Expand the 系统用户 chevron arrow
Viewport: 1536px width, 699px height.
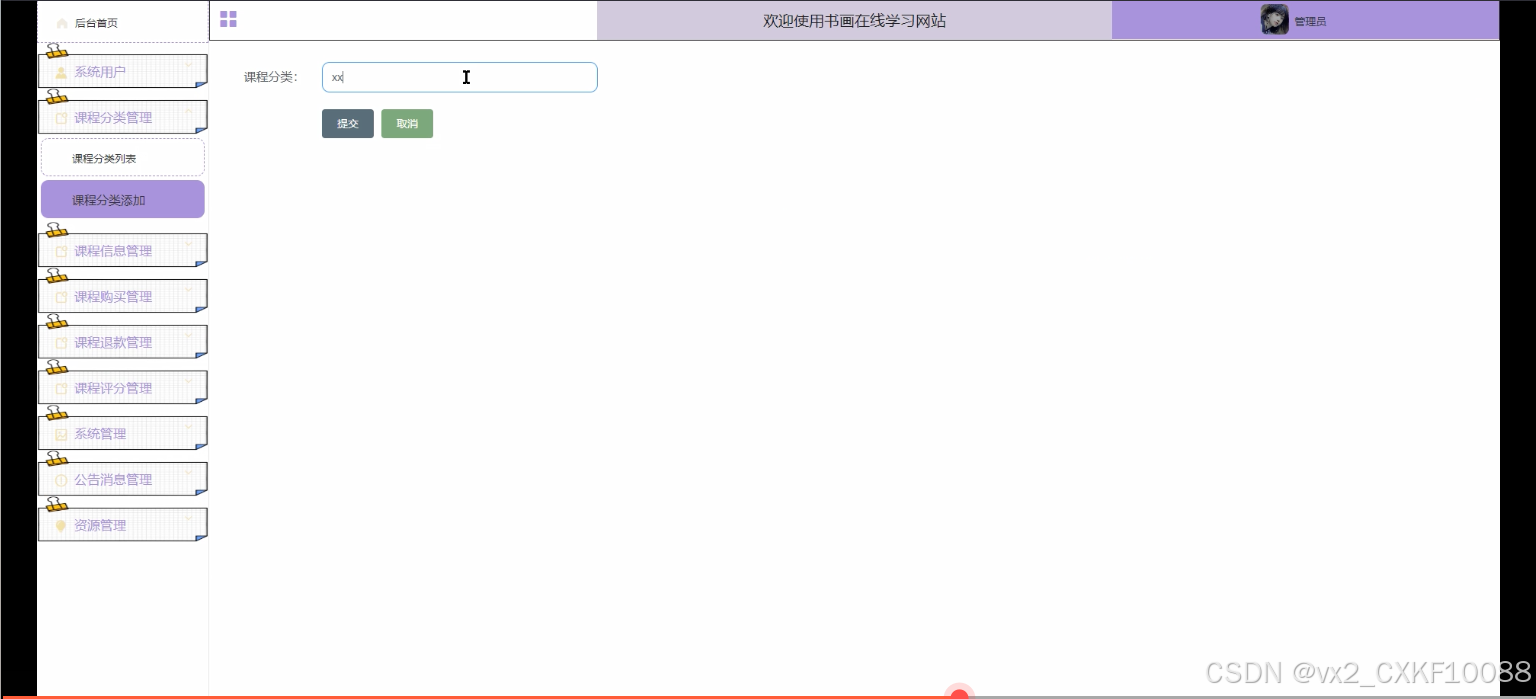tap(188, 64)
